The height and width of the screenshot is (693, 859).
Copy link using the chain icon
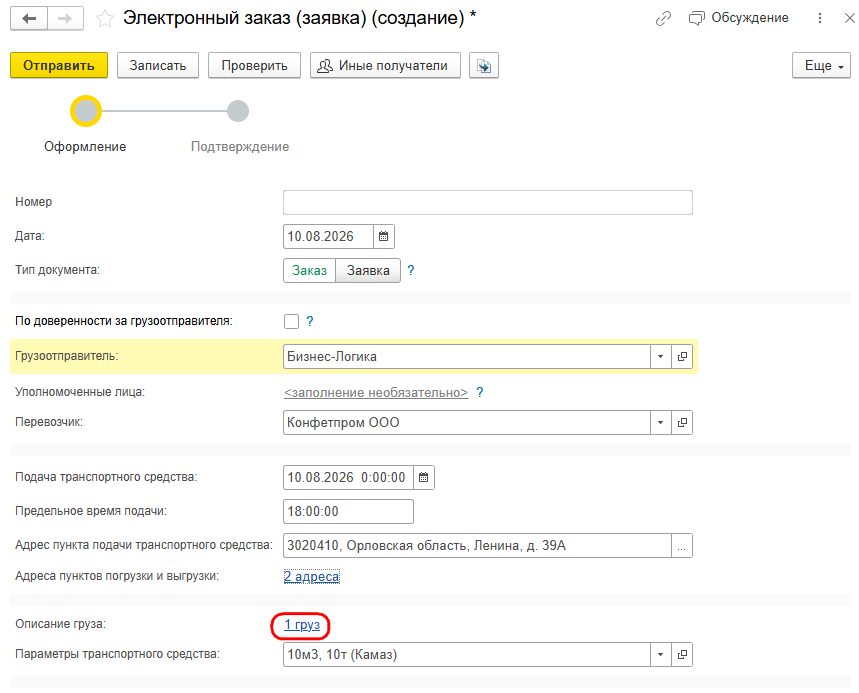pyautogui.click(x=663, y=19)
